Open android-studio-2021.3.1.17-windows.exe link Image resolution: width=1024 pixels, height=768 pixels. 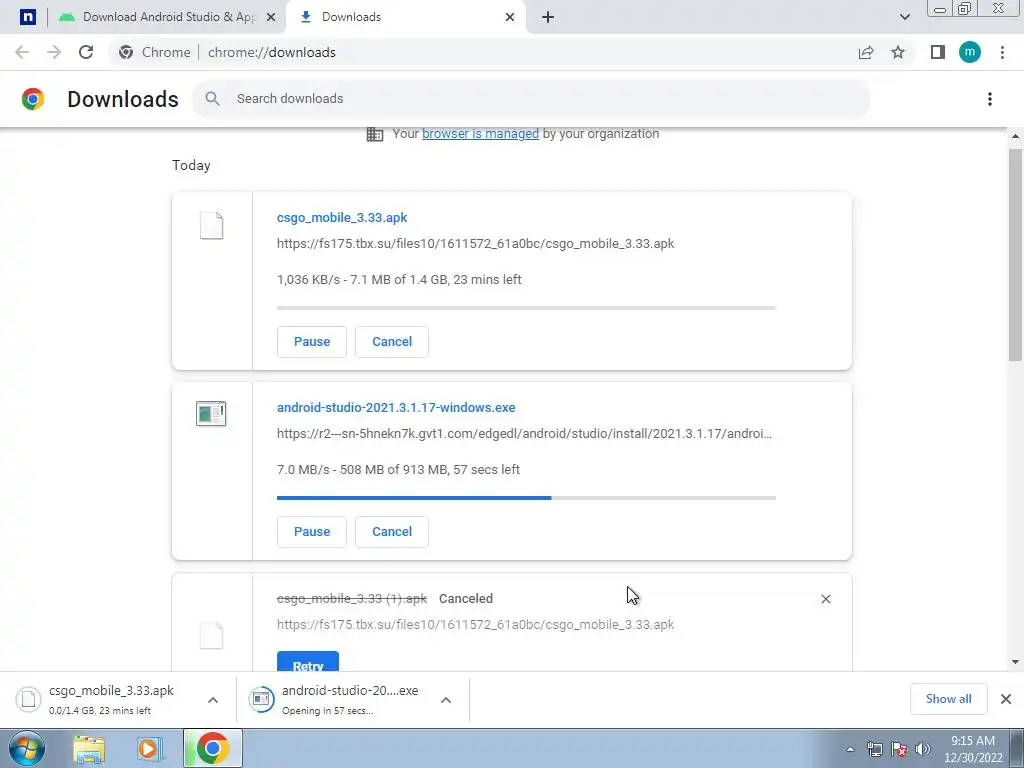point(396,408)
